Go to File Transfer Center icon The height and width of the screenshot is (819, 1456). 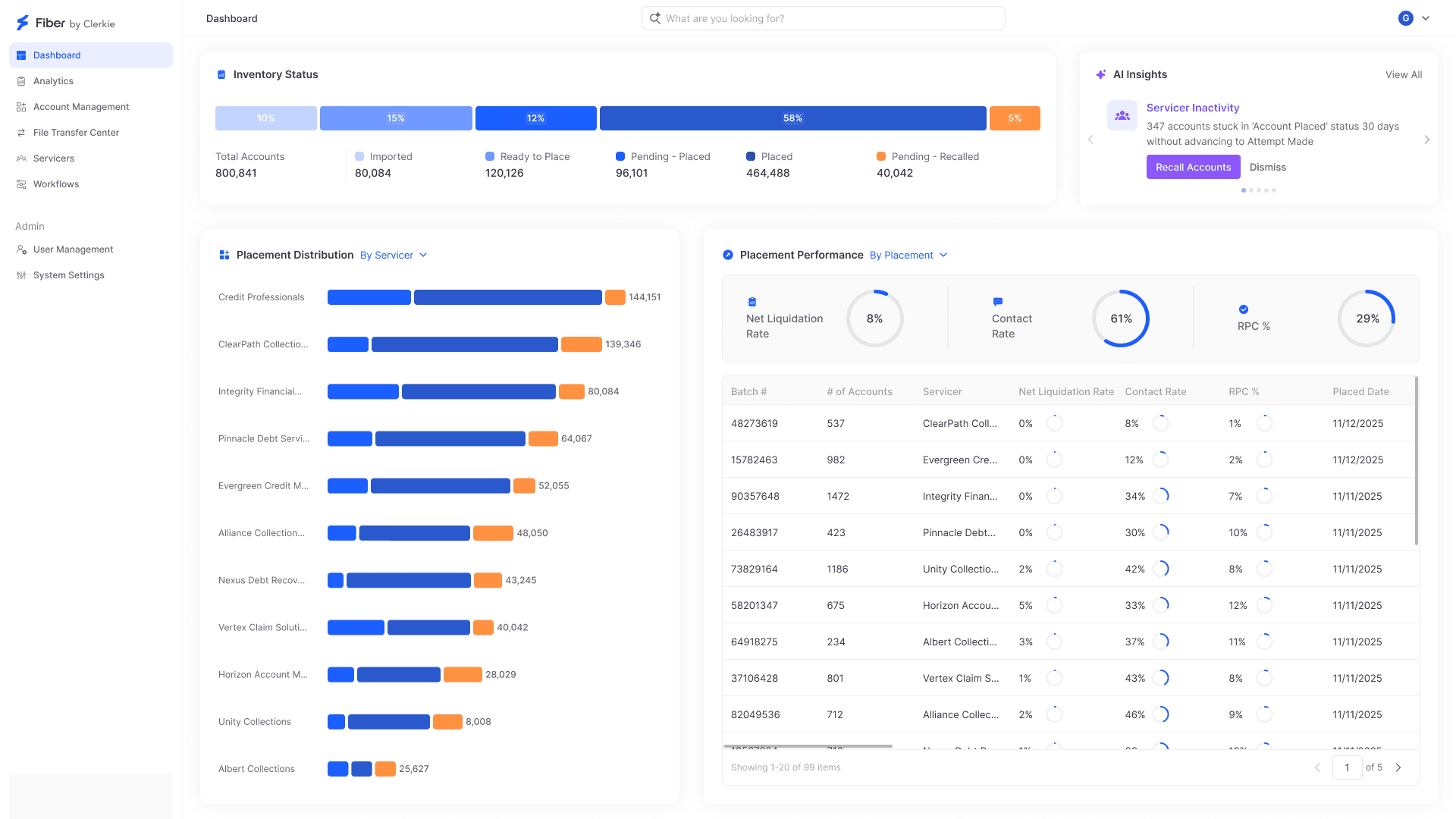point(21,133)
